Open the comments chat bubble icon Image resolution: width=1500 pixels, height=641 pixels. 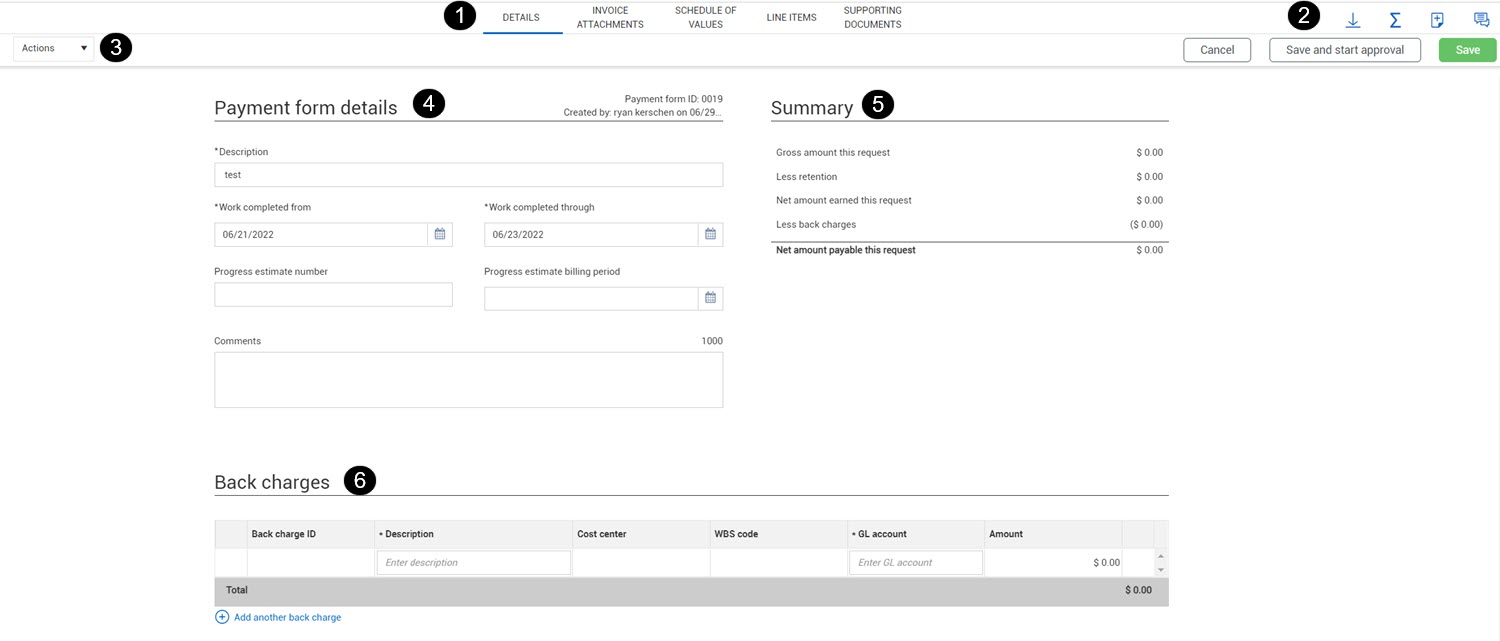click(x=1481, y=20)
